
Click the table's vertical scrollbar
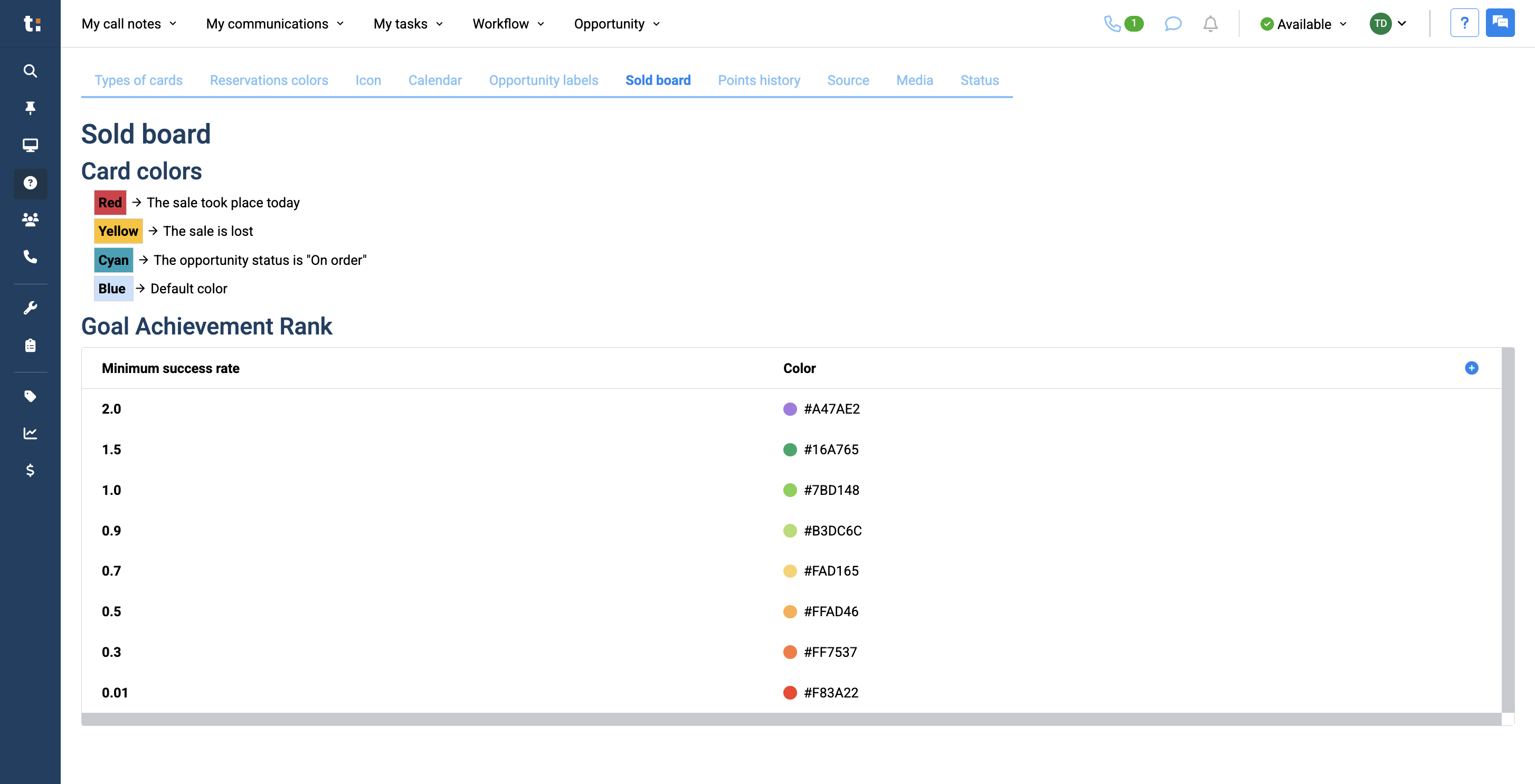pyautogui.click(x=1508, y=530)
